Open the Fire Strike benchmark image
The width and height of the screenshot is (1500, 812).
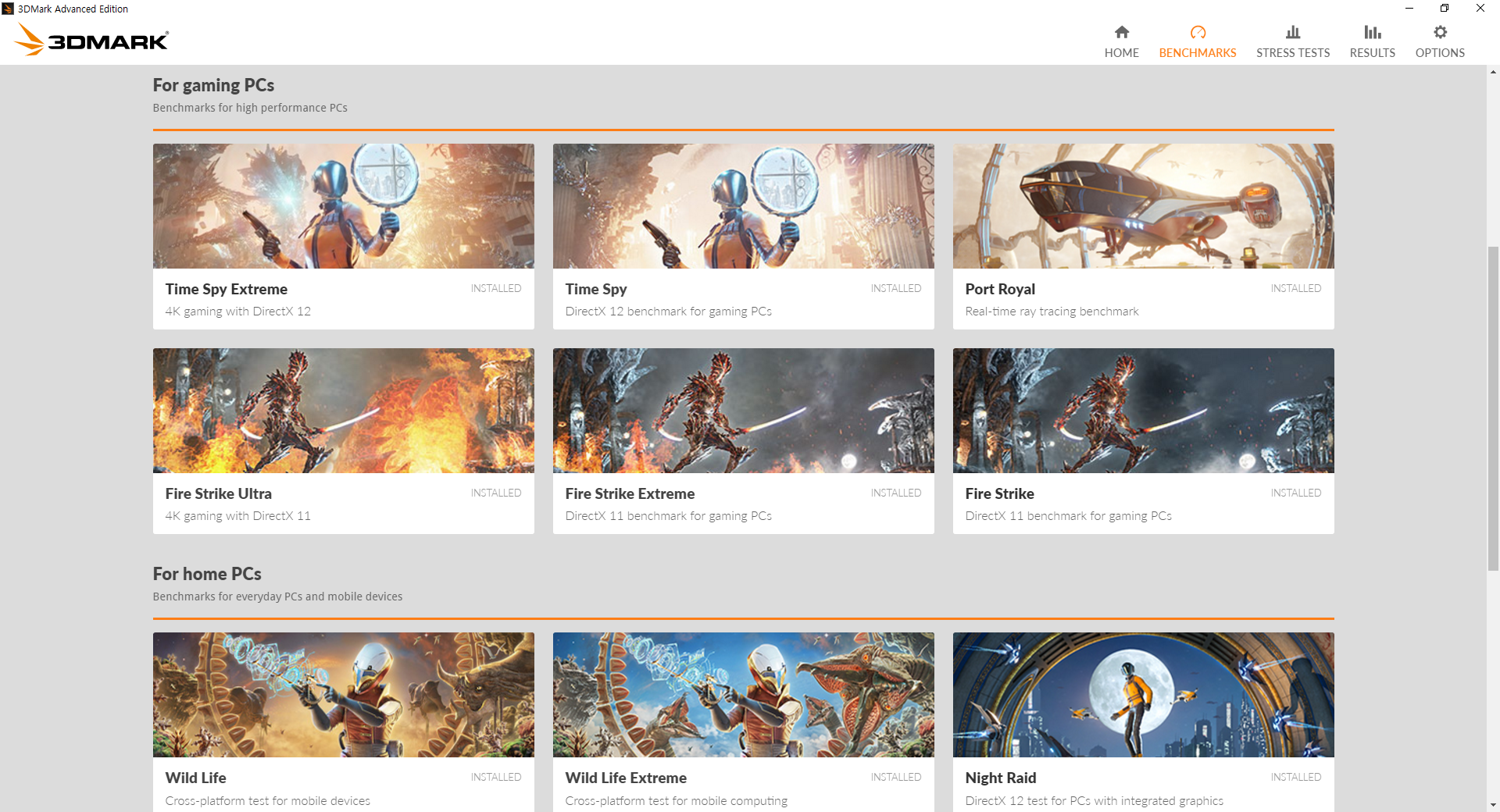[1144, 411]
